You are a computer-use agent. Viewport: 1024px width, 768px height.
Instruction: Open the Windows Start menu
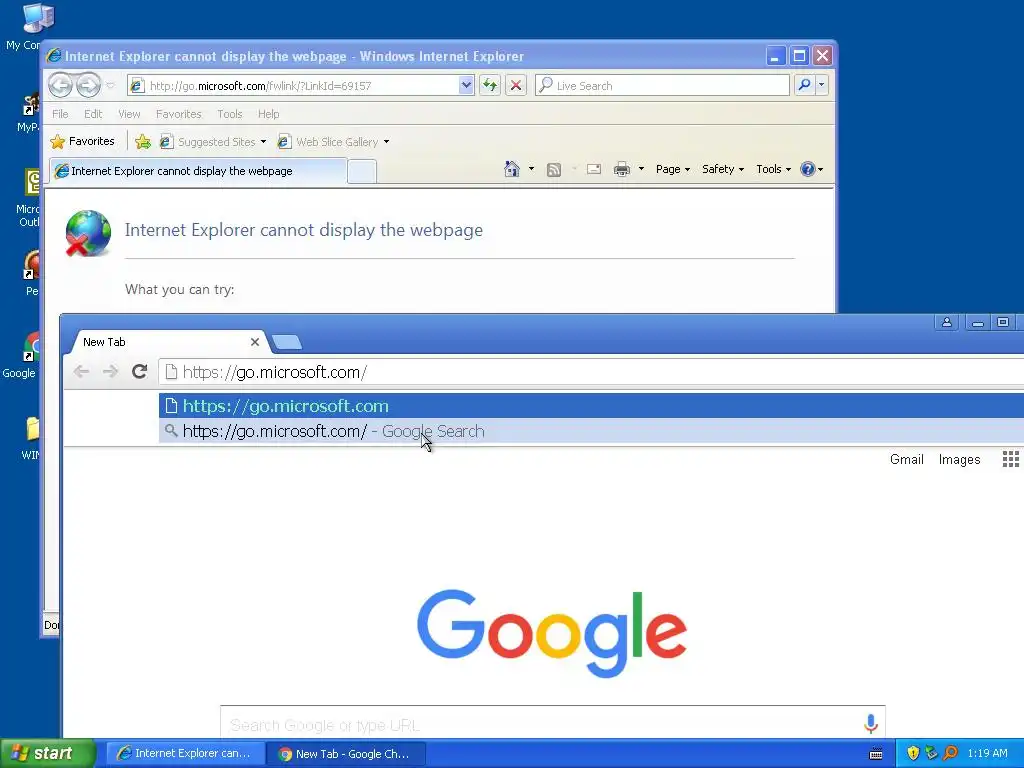[x=47, y=754]
